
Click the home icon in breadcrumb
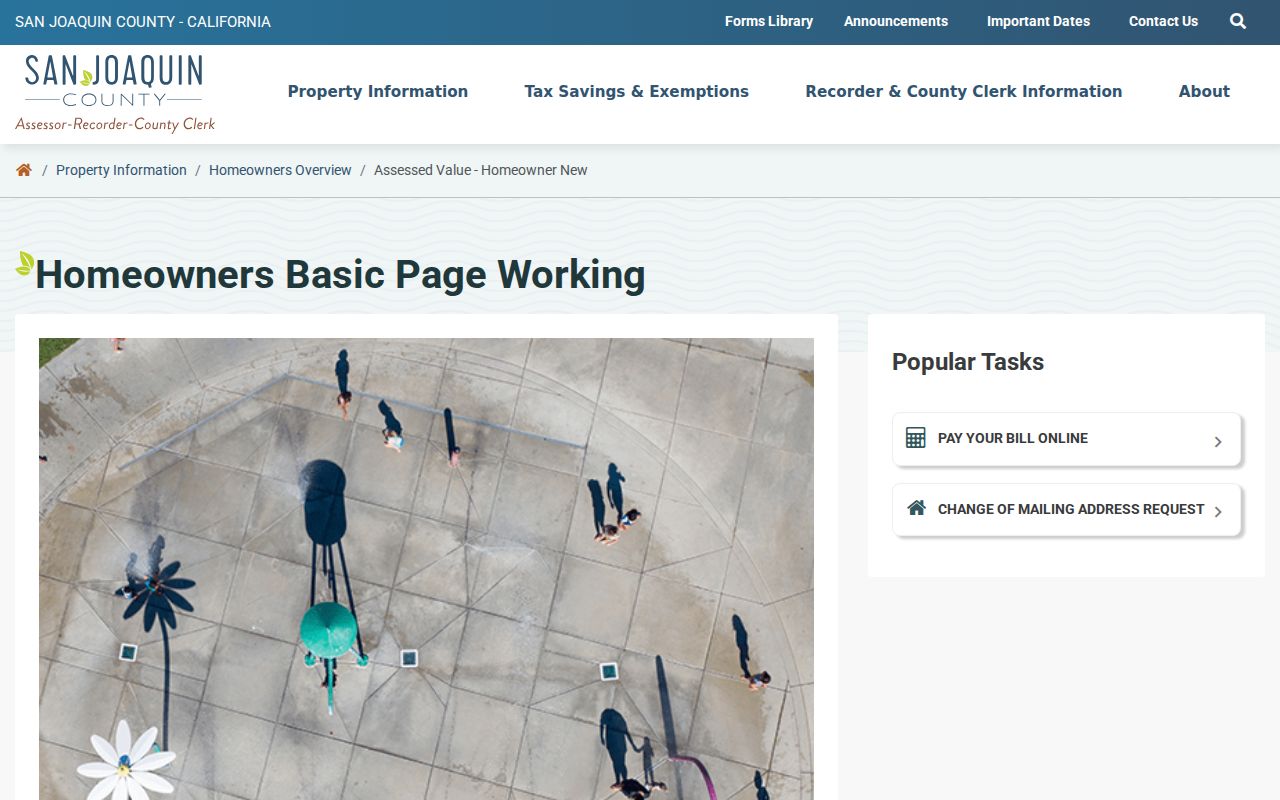24,170
